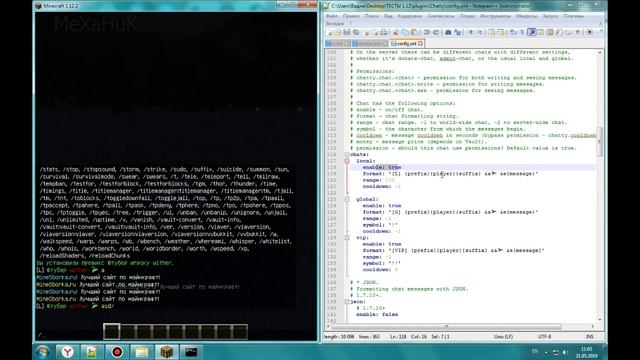Click the Record Macro red dot icon
Viewport: 640px width, 360px height.
click(590, 32)
